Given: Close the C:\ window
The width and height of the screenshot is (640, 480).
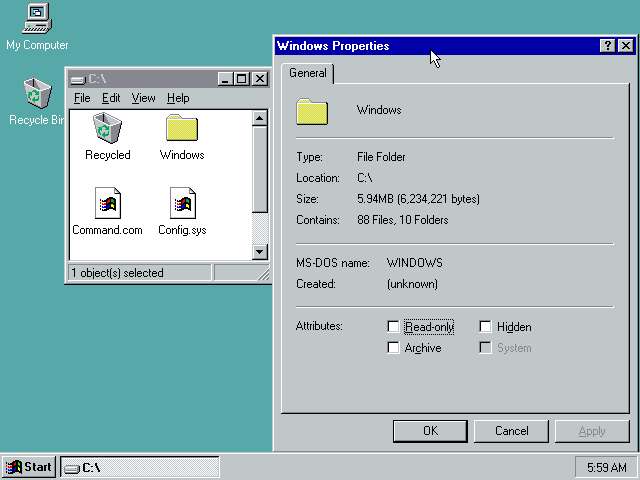Looking at the screenshot, I should pyautogui.click(x=260, y=79).
